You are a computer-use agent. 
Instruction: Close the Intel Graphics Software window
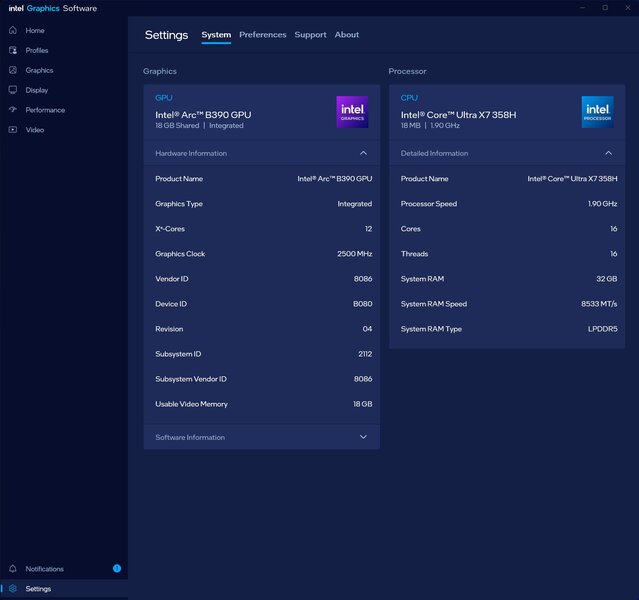(628, 8)
